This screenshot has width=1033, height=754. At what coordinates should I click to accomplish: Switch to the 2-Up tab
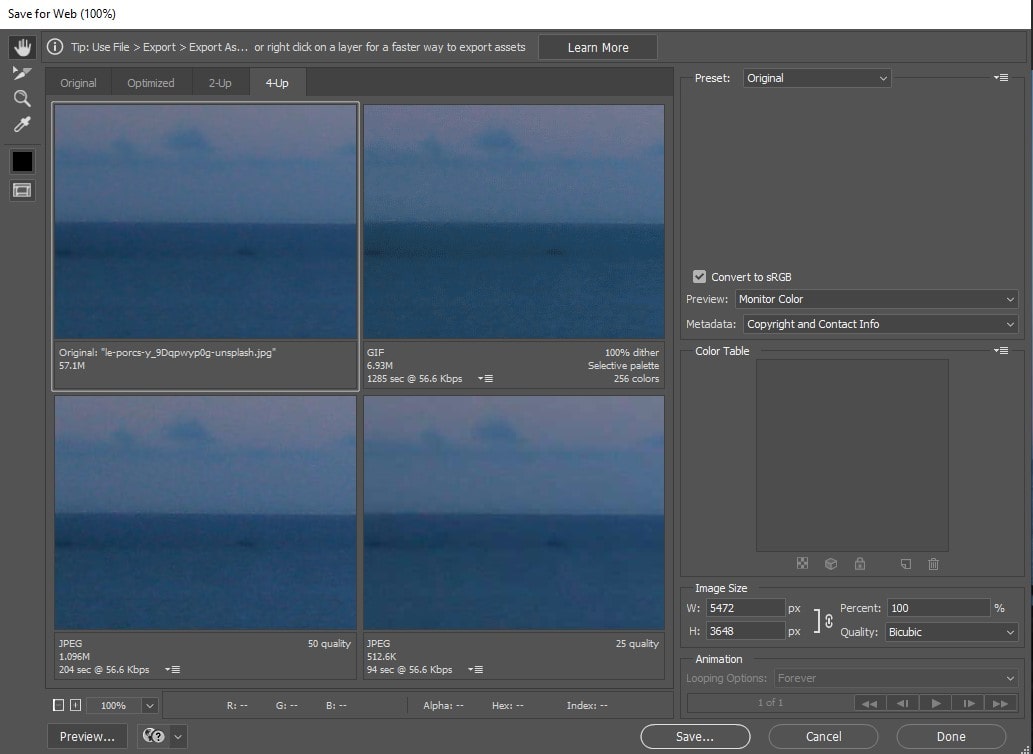pos(219,82)
